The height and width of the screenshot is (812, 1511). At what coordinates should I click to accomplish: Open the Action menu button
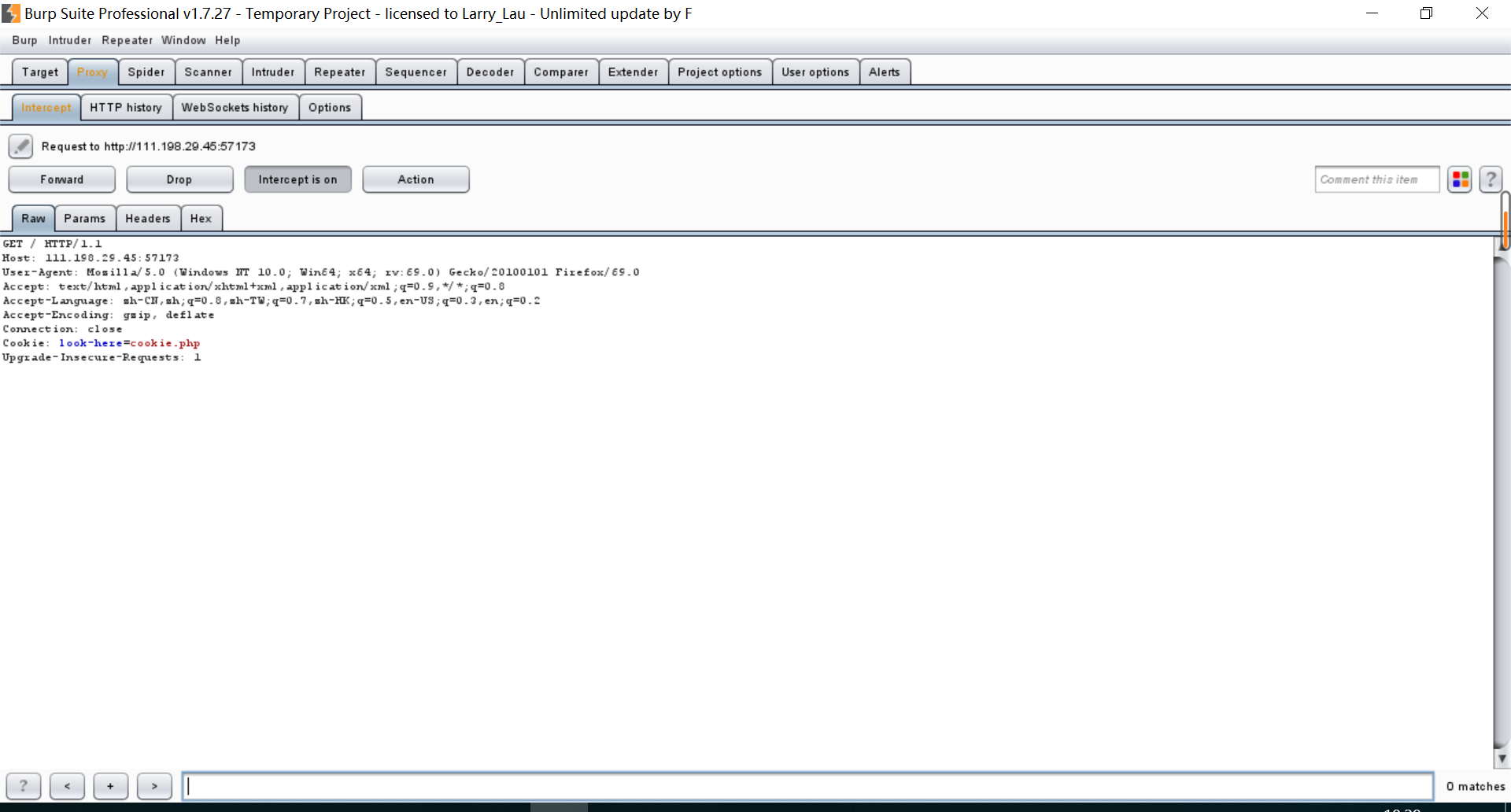click(x=416, y=179)
